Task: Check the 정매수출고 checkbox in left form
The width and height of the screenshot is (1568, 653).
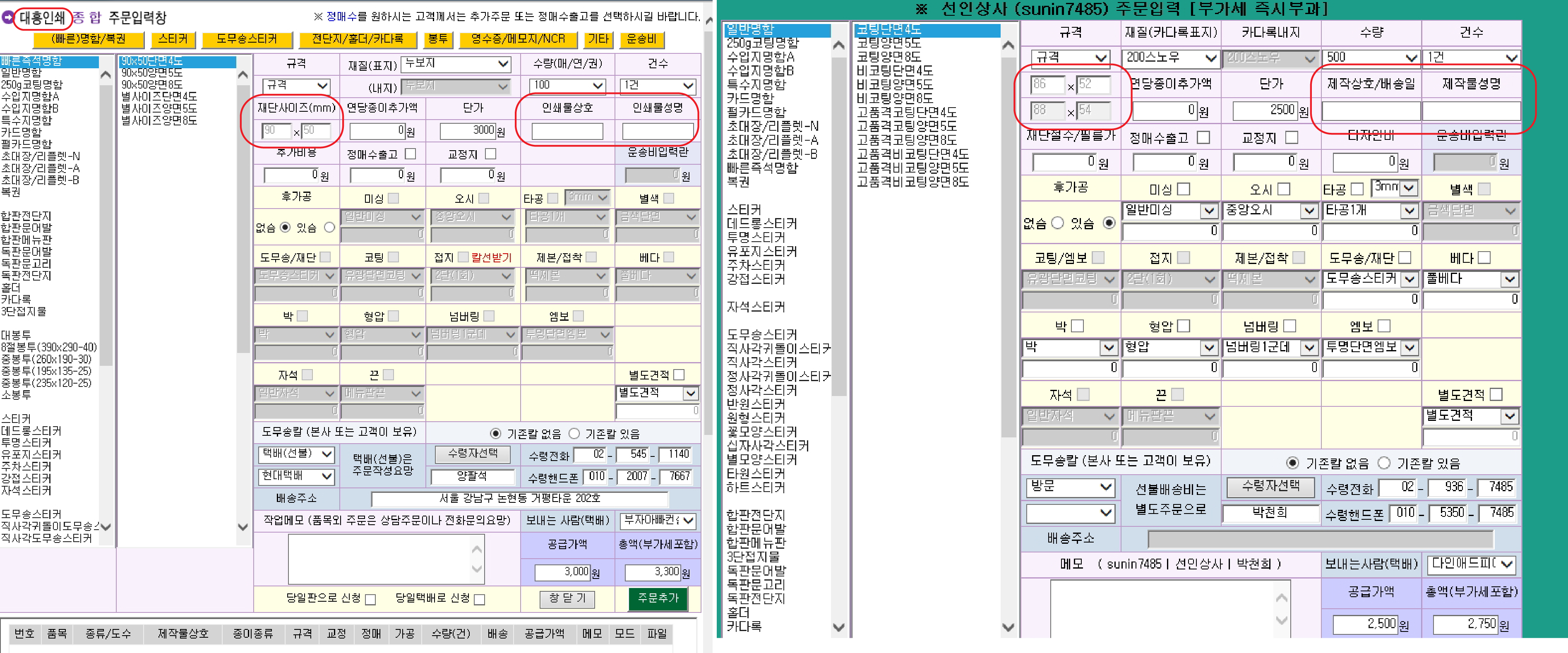Action: 410,154
